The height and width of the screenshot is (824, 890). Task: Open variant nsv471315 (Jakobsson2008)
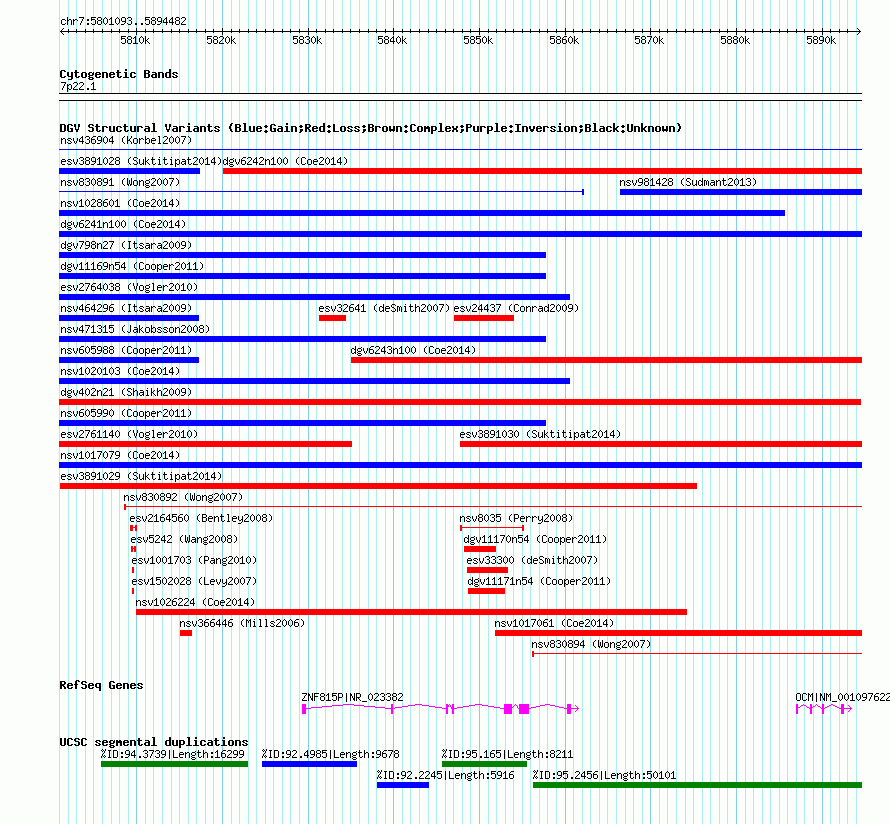(135, 329)
